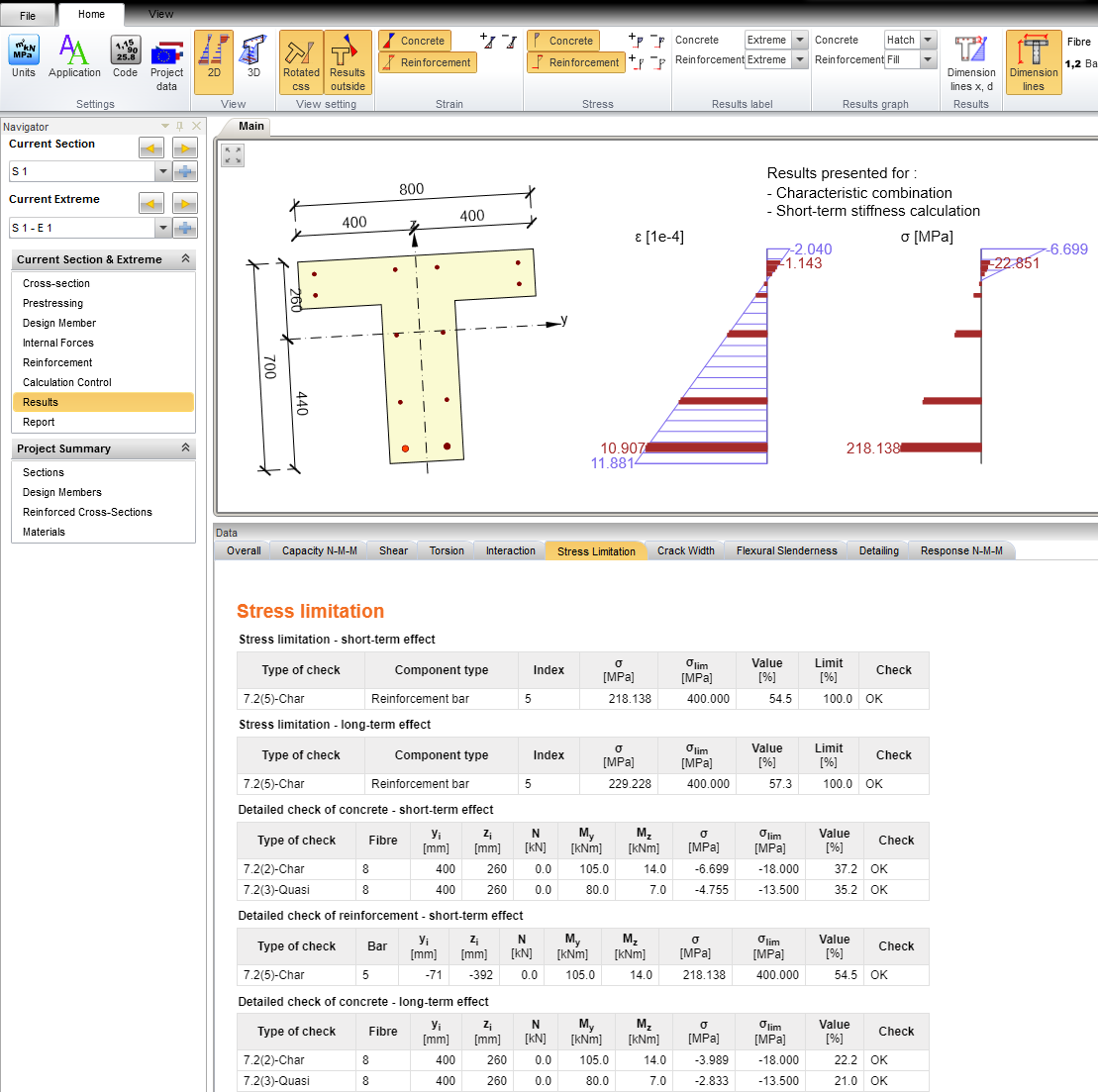Switch to 3D view
The width and height of the screenshot is (1098, 1092).
pos(253,57)
